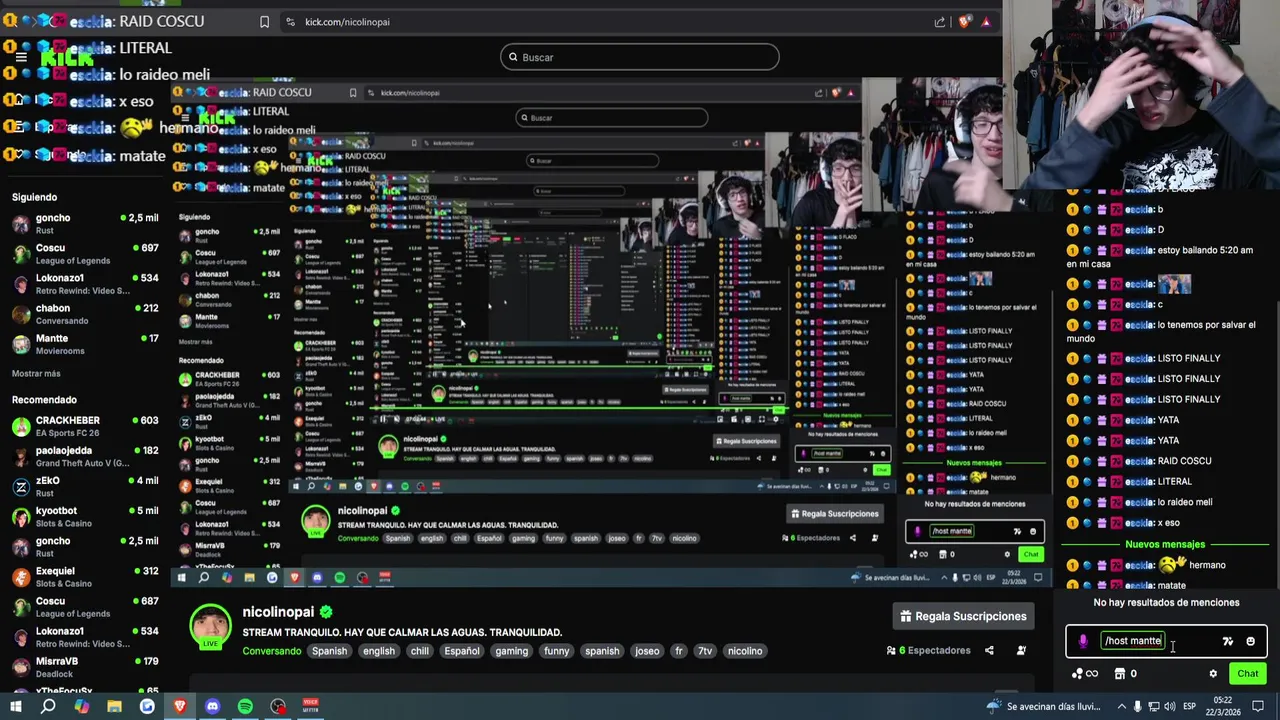
Task: Send message with green Chat button
Action: (x=1248, y=674)
